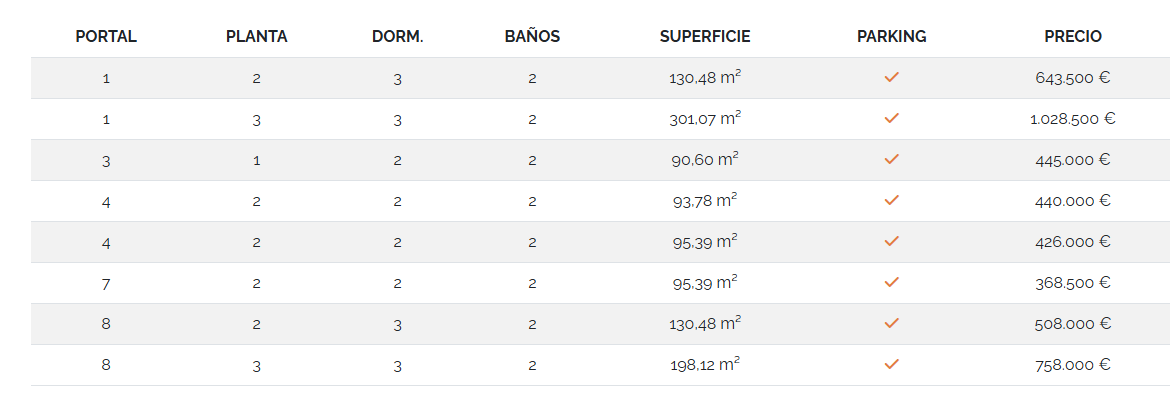
Task: Click the parking checkmark for the 368.500 € apartment
Action: tap(891, 282)
